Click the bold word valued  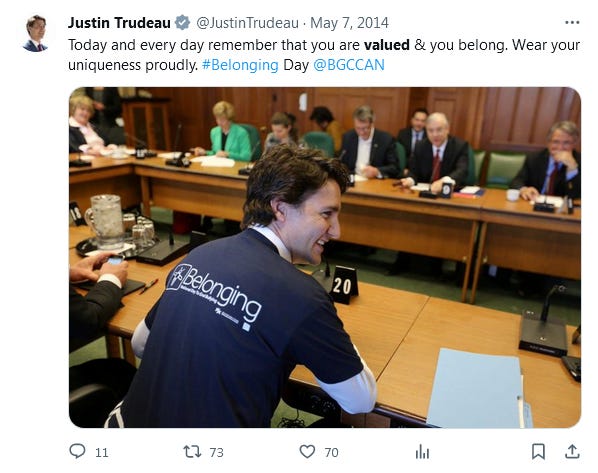point(387,45)
